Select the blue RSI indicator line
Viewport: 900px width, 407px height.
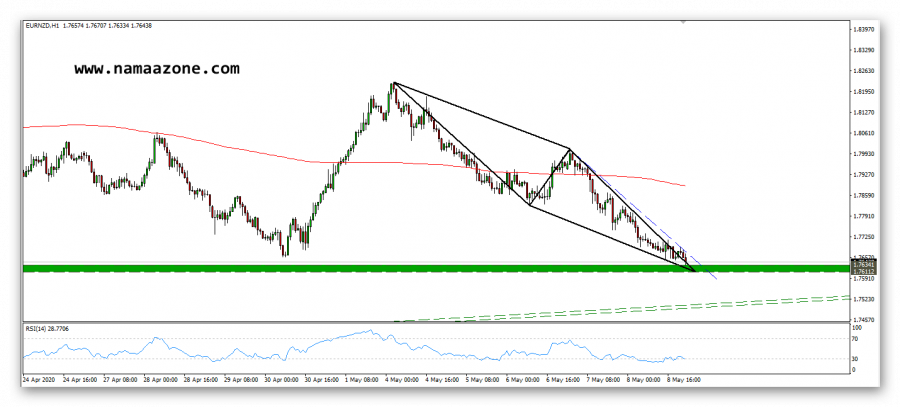300,349
